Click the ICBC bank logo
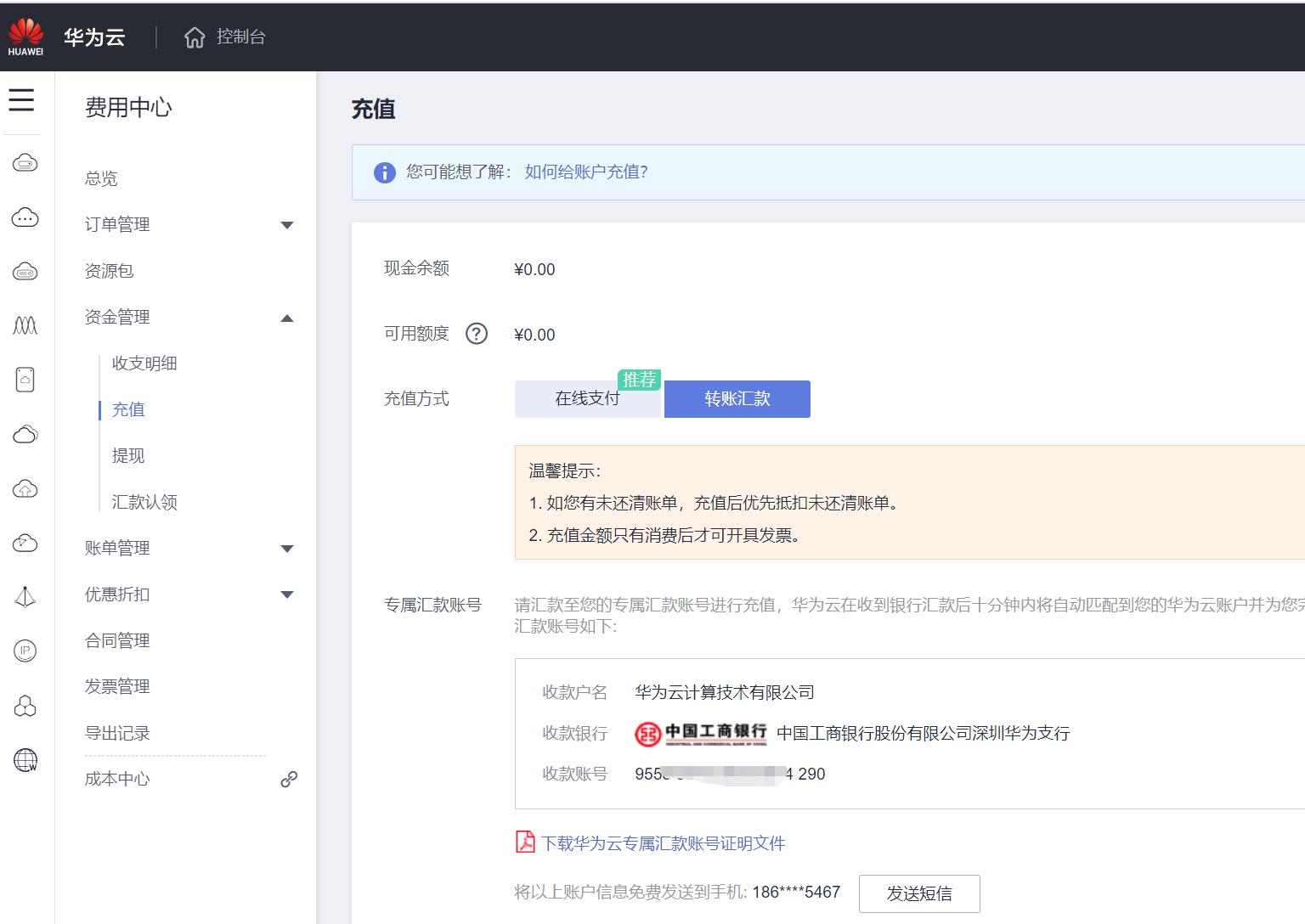 (x=701, y=734)
